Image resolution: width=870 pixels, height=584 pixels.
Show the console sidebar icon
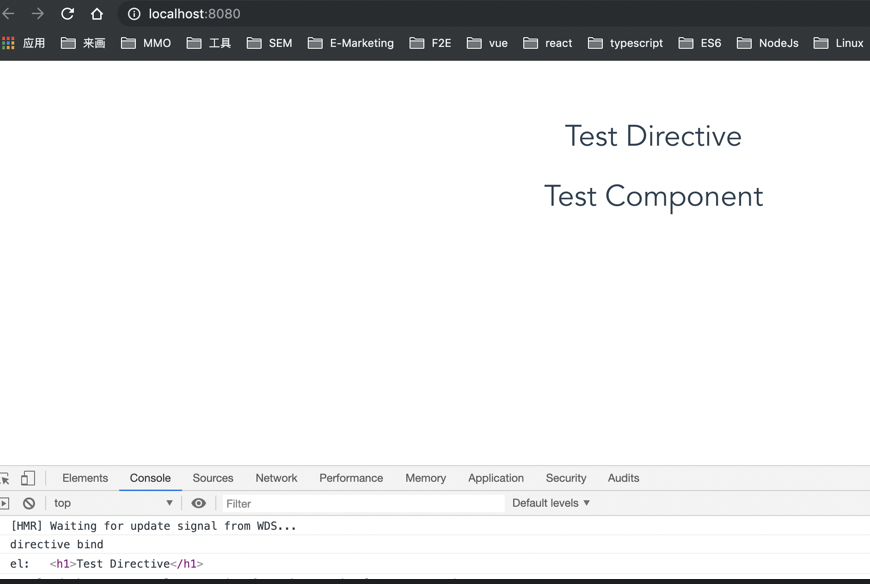pyautogui.click(x=4, y=504)
